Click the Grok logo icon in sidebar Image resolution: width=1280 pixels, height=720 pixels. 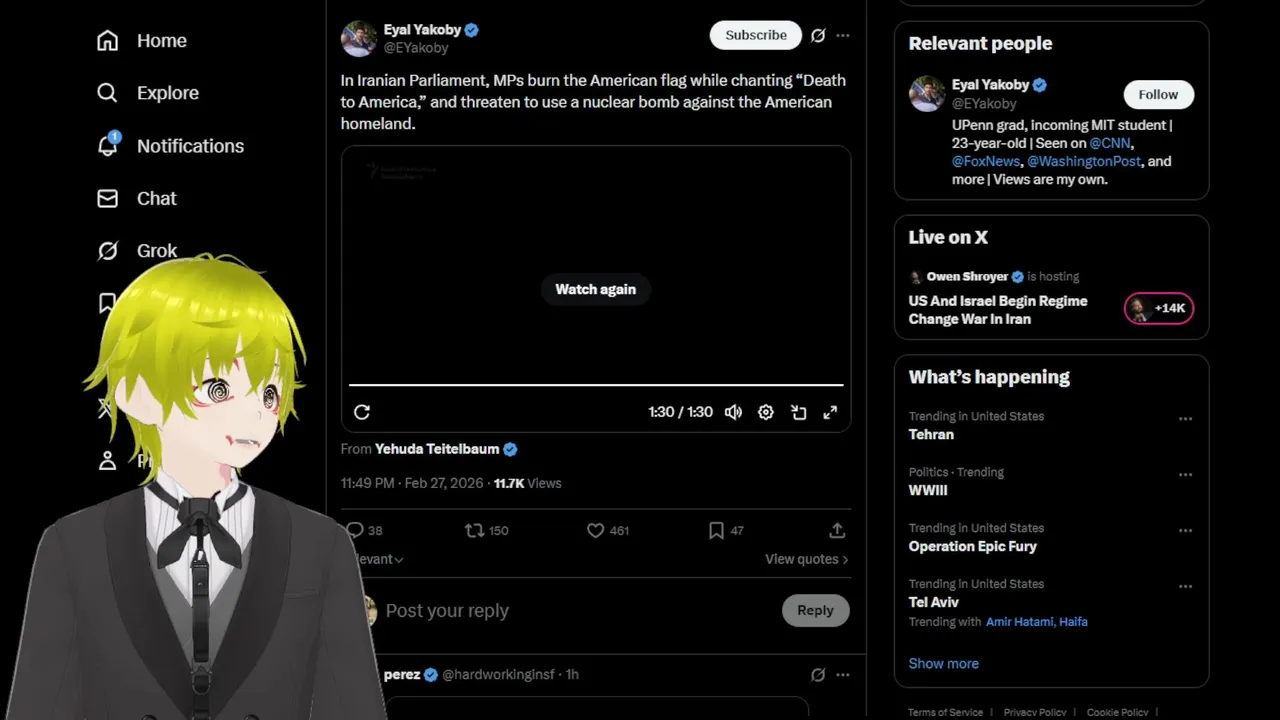click(107, 251)
